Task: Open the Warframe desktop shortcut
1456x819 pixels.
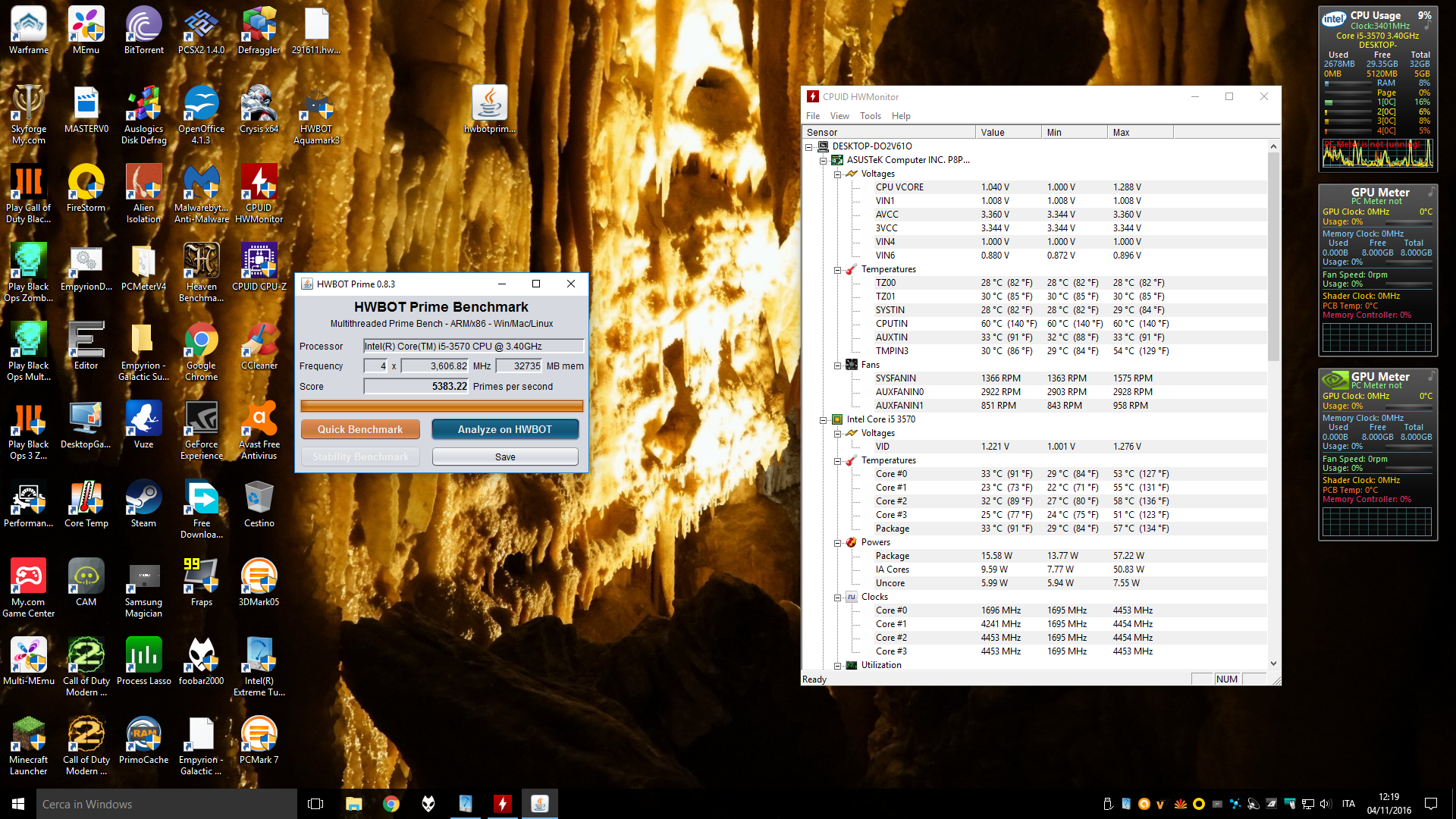Action: (29, 31)
